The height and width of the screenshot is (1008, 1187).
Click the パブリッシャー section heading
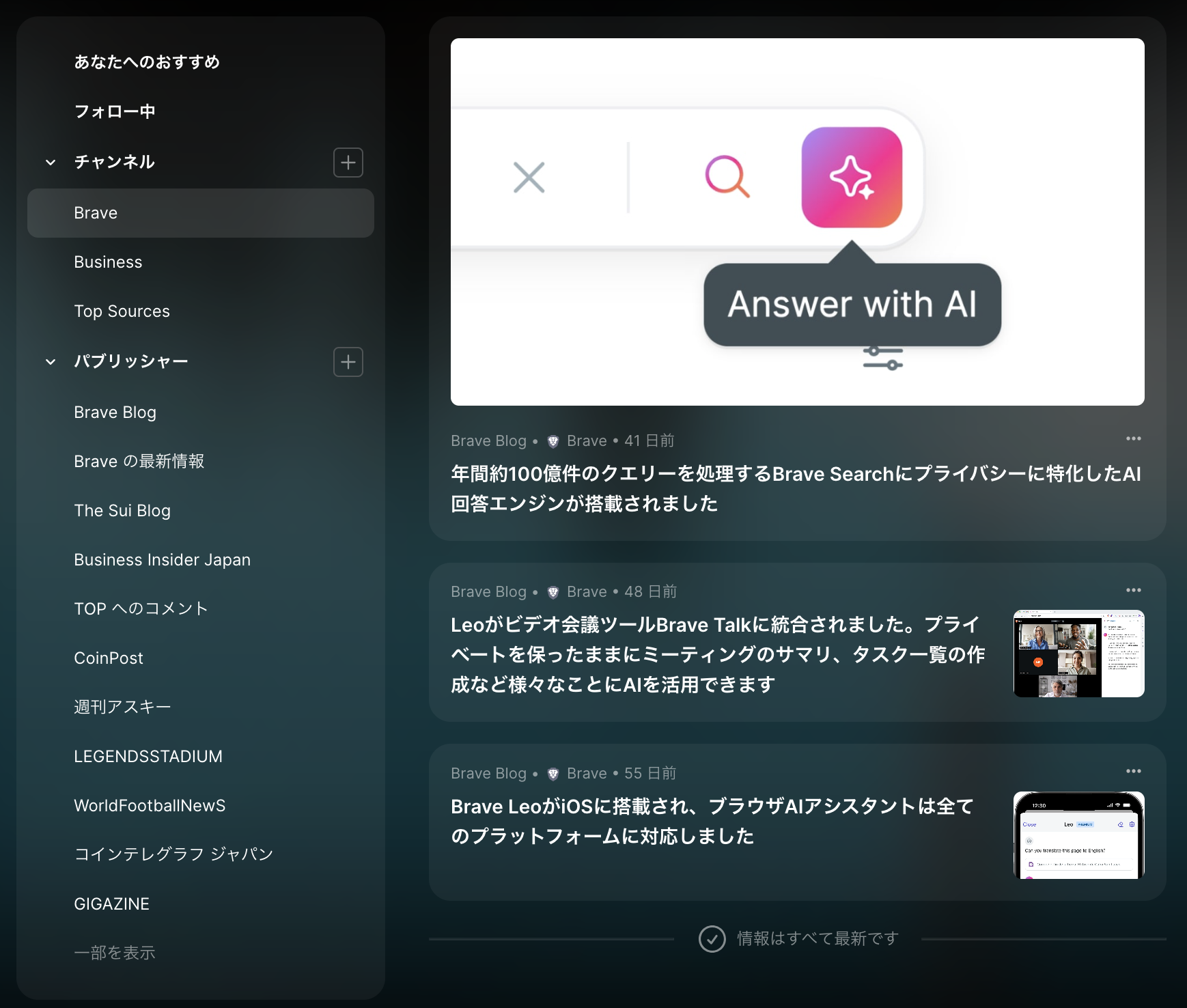click(x=131, y=362)
